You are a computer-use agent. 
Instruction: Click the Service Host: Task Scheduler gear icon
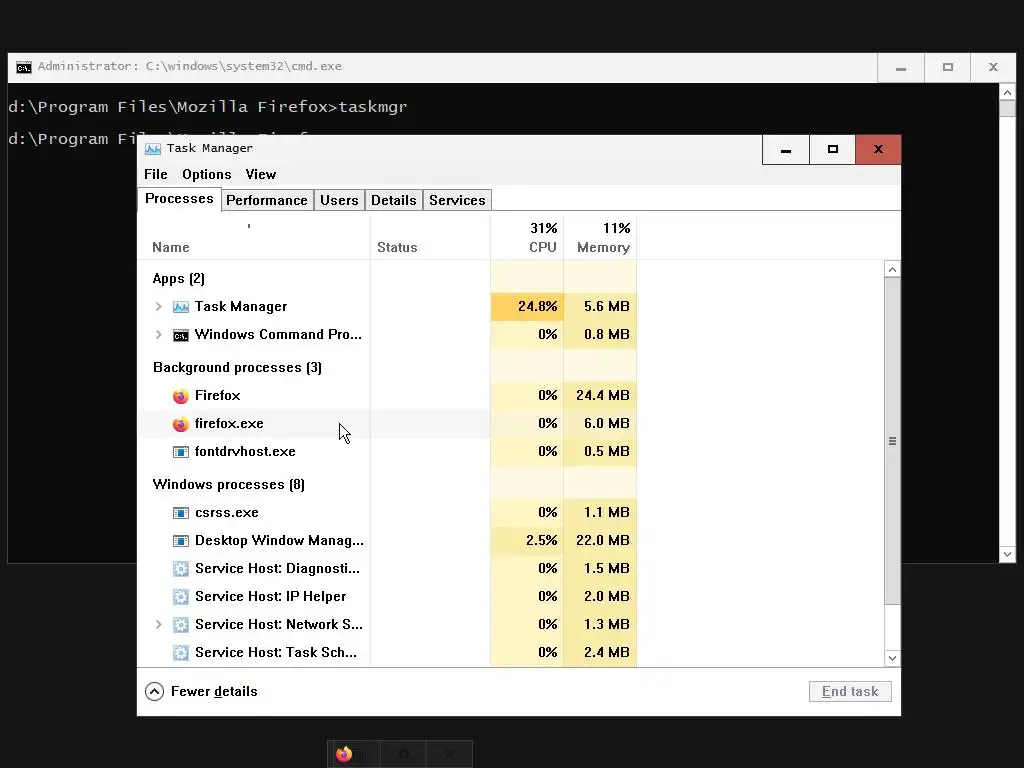[x=181, y=652]
